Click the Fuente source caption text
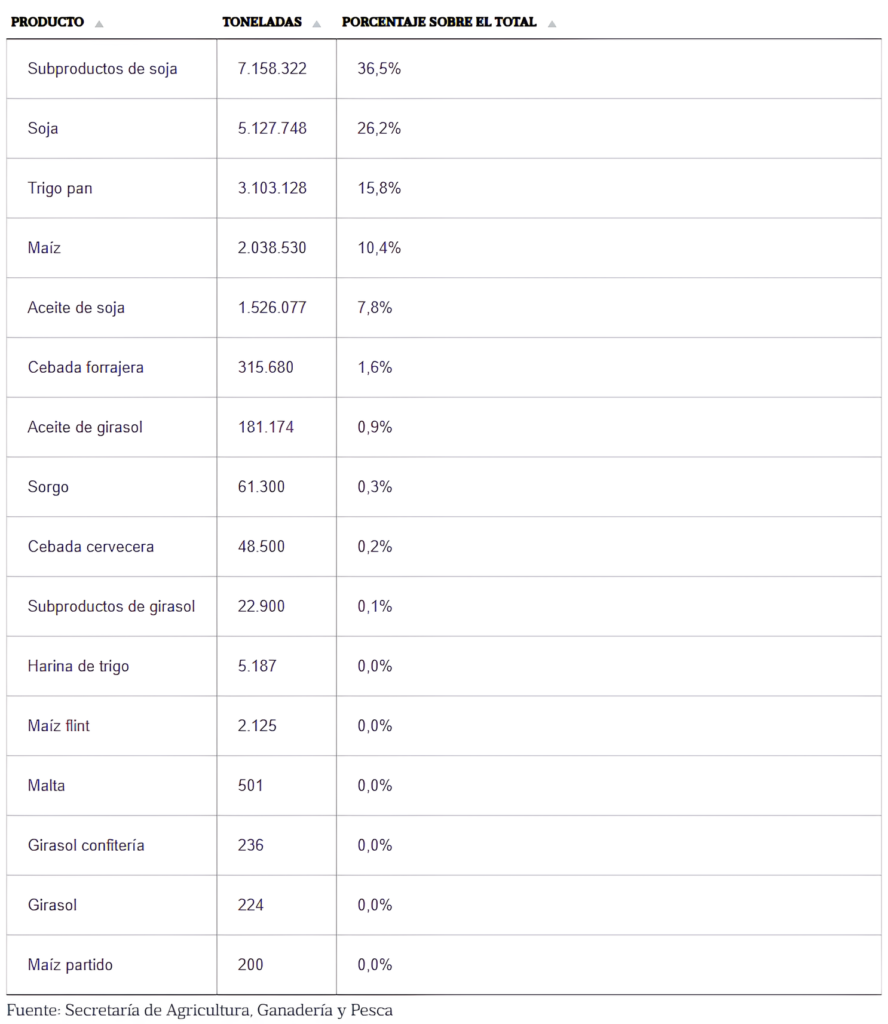Screen dimensions: 888x1024 pyautogui.click(x=200, y=1010)
